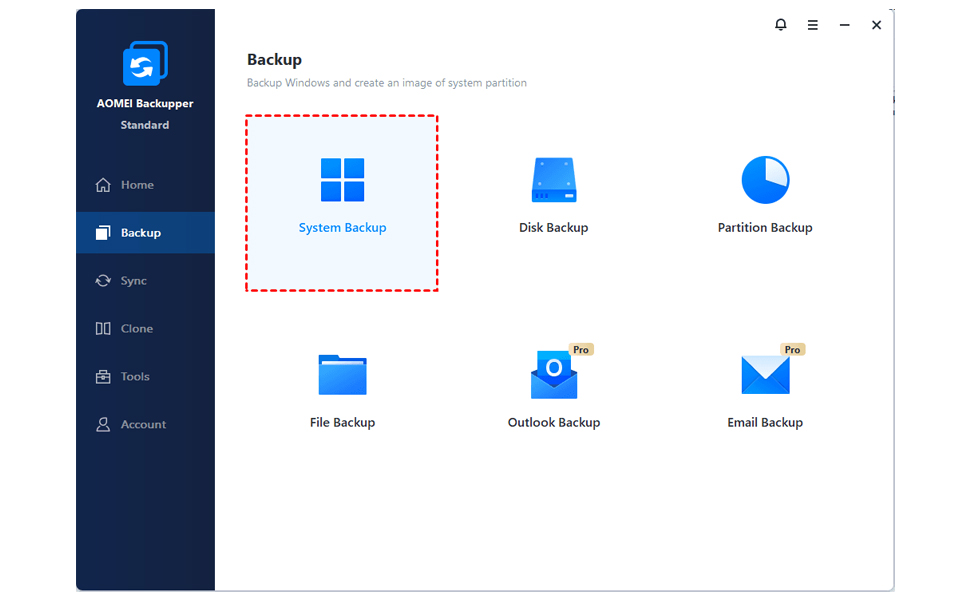Click the System Backup label
This screenshot has height=600, width=970.
click(x=342, y=228)
